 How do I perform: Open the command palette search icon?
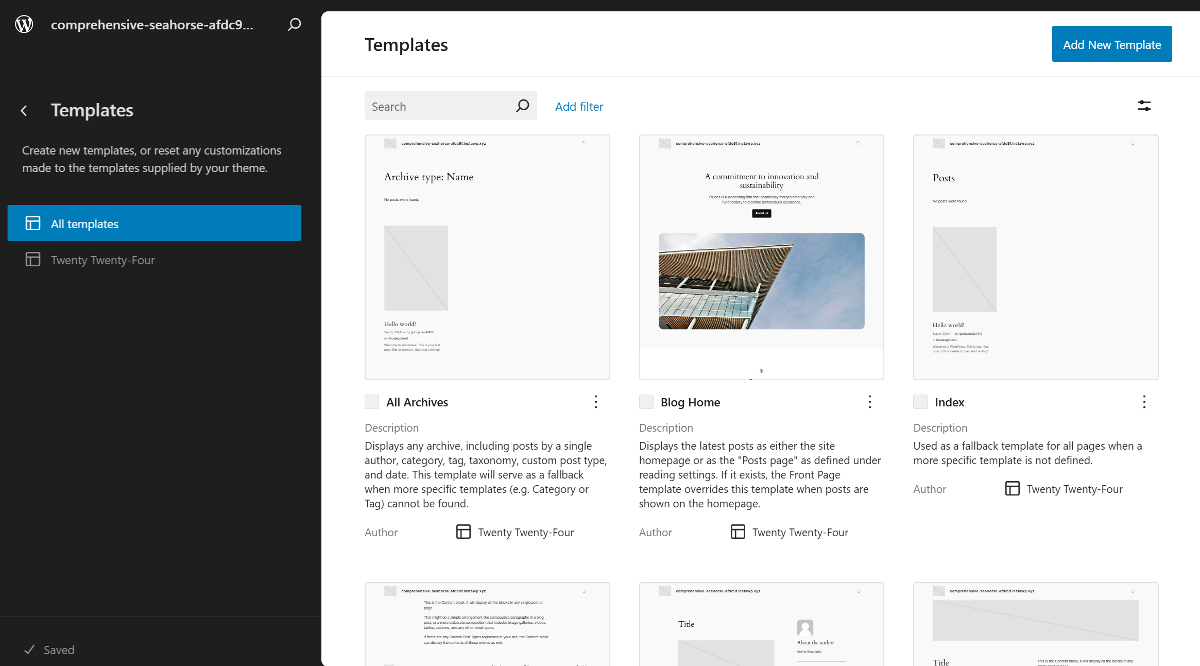tap(294, 25)
